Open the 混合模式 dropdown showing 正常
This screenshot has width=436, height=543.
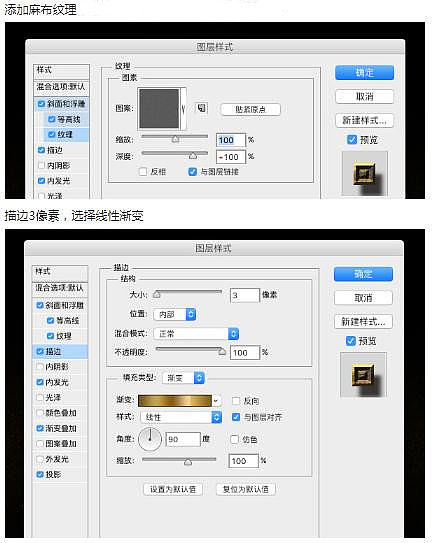pyautogui.click(x=196, y=334)
